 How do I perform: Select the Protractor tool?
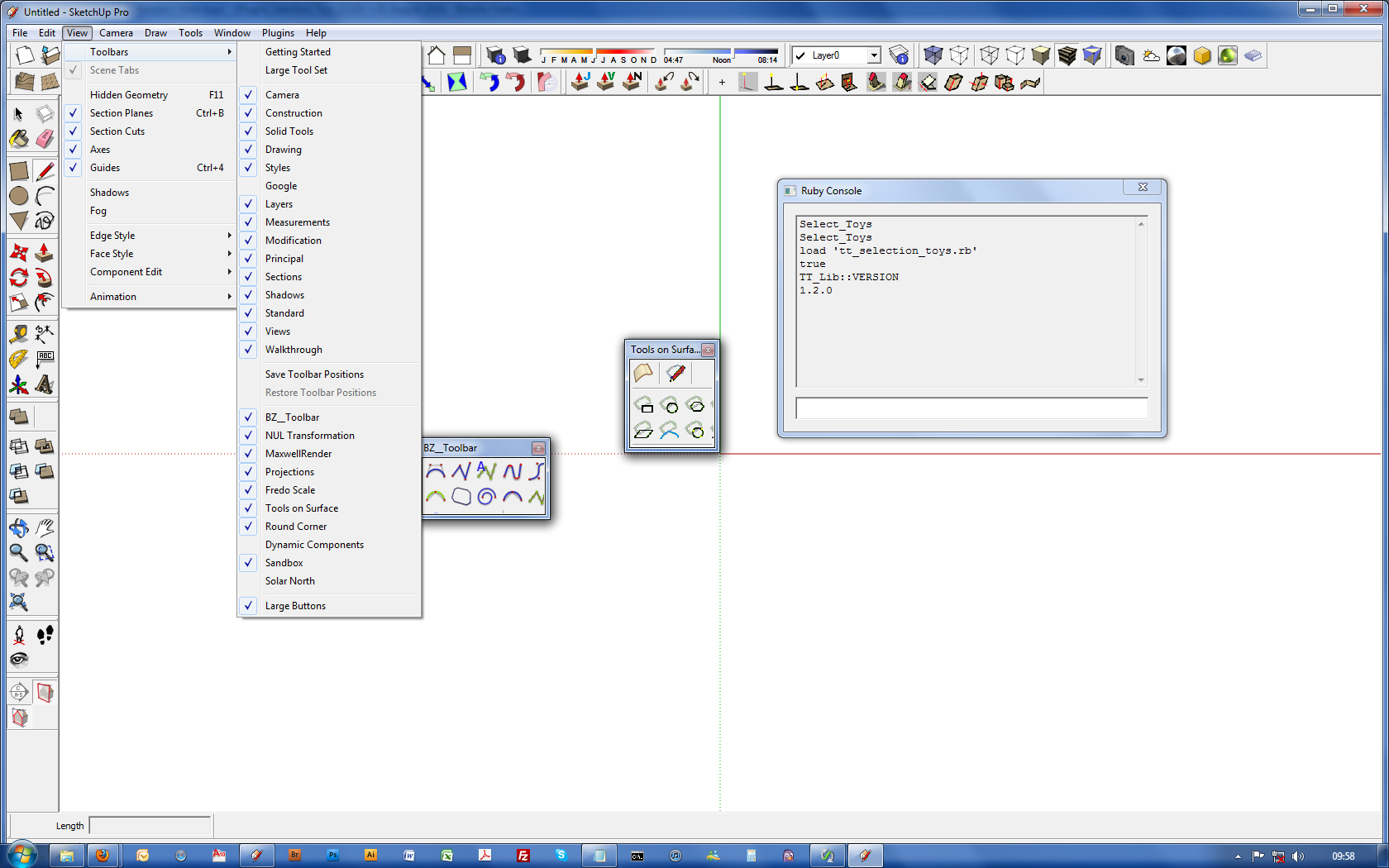point(19,360)
